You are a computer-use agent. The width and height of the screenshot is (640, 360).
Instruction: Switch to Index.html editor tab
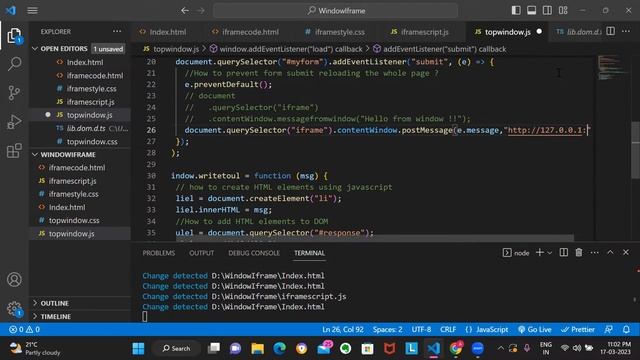pos(163,32)
